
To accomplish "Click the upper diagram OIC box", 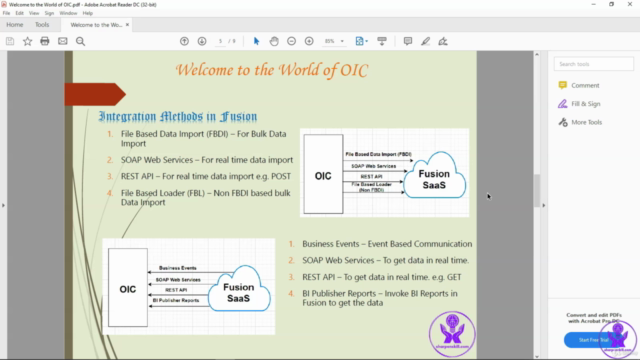I will [x=323, y=174].
